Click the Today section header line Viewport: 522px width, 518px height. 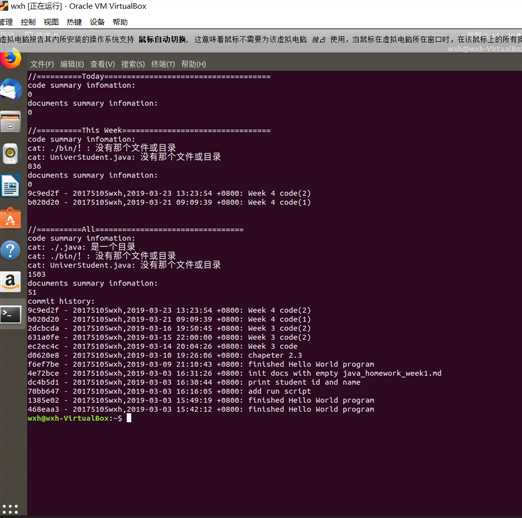tap(149, 76)
